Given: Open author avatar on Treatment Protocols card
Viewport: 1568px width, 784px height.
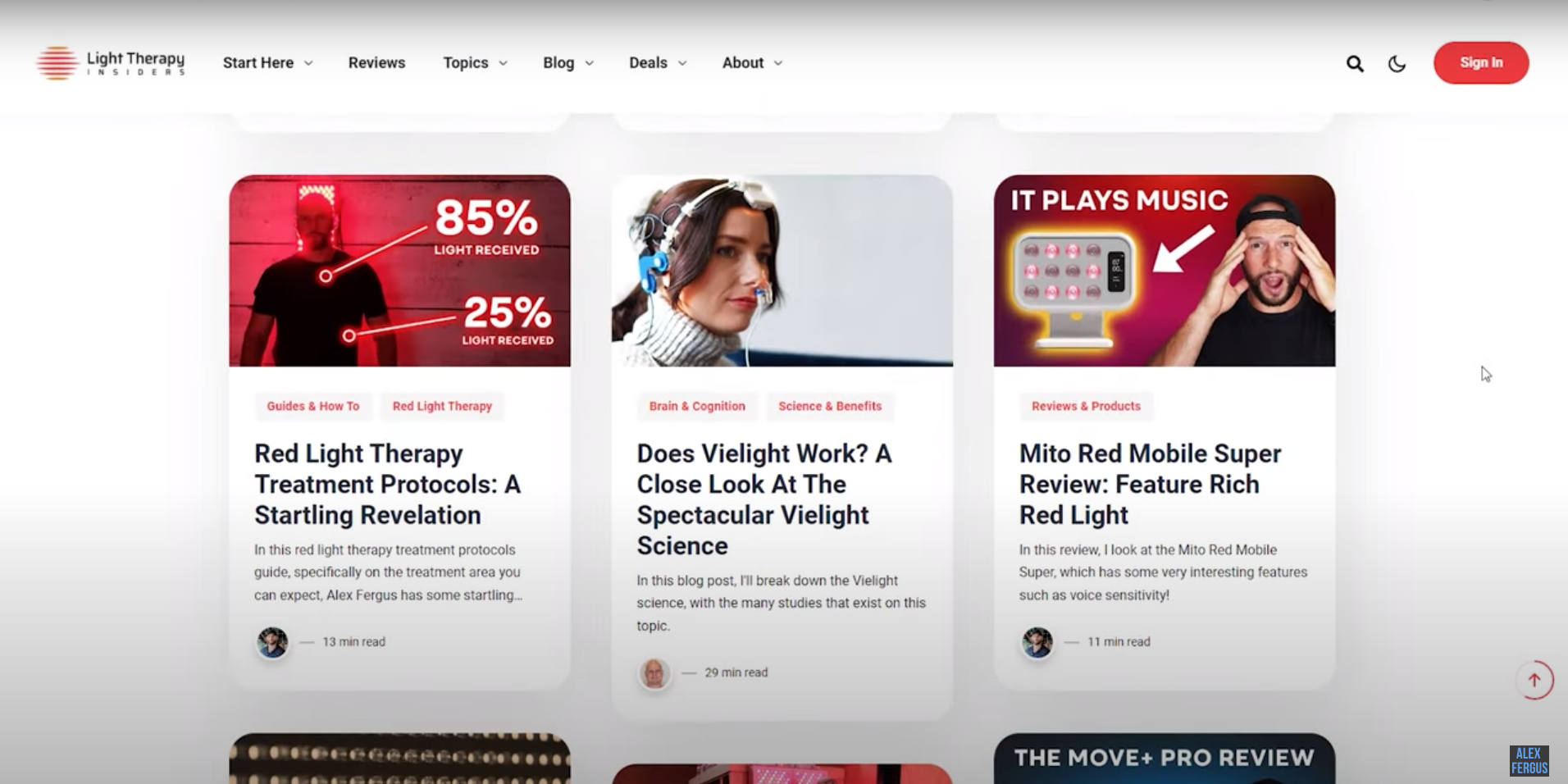Looking at the screenshot, I should tap(272, 642).
